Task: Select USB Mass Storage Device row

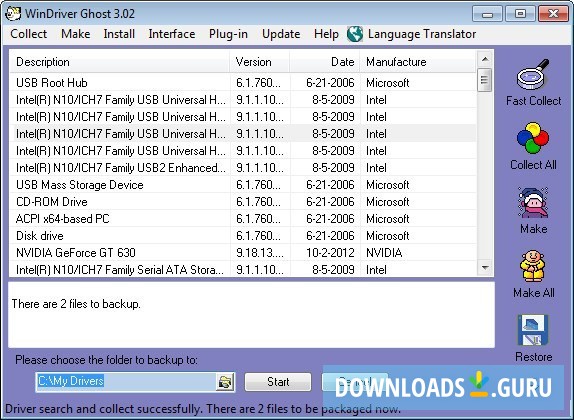Action: coord(243,185)
